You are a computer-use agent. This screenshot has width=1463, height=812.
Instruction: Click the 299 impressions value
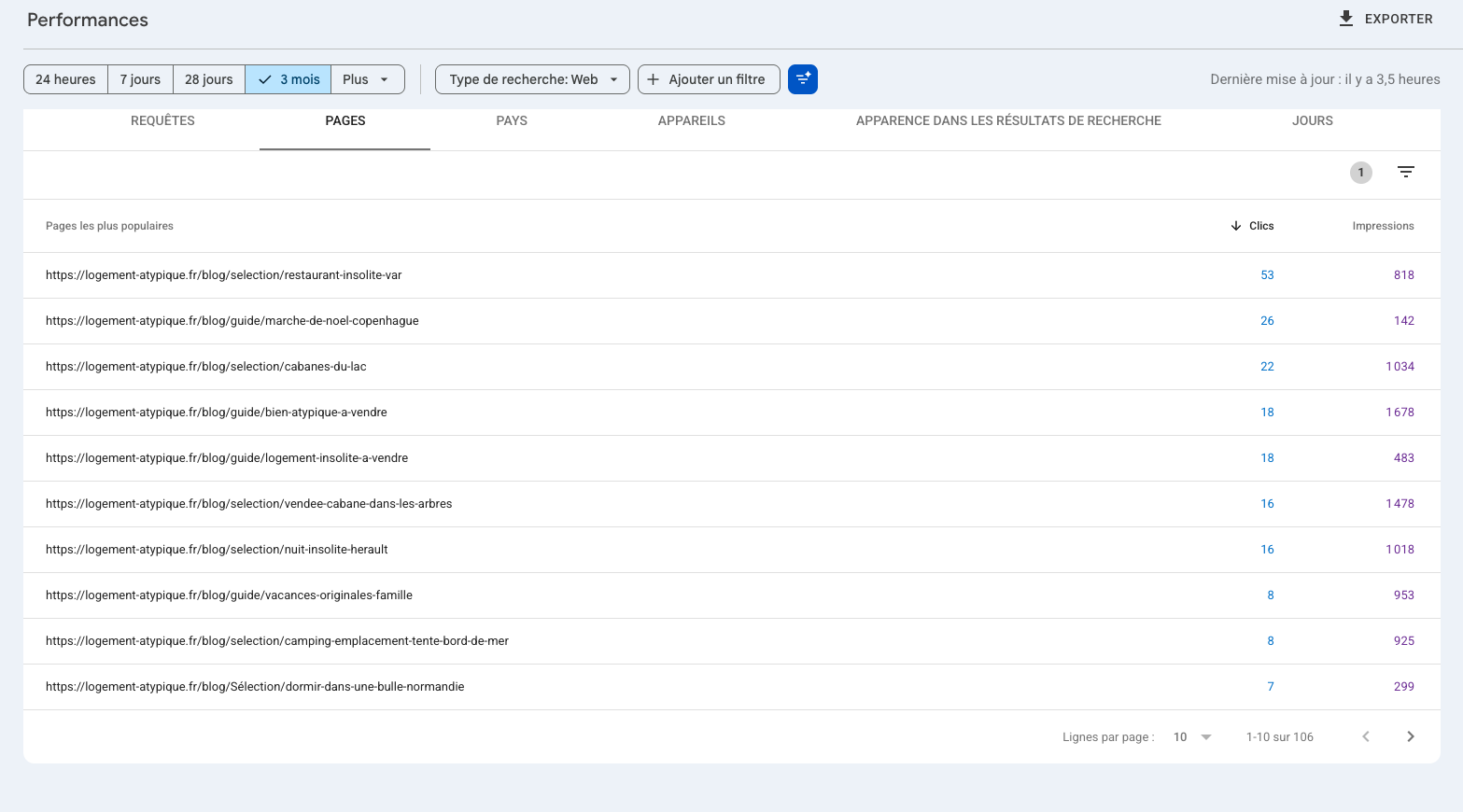click(1404, 687)
